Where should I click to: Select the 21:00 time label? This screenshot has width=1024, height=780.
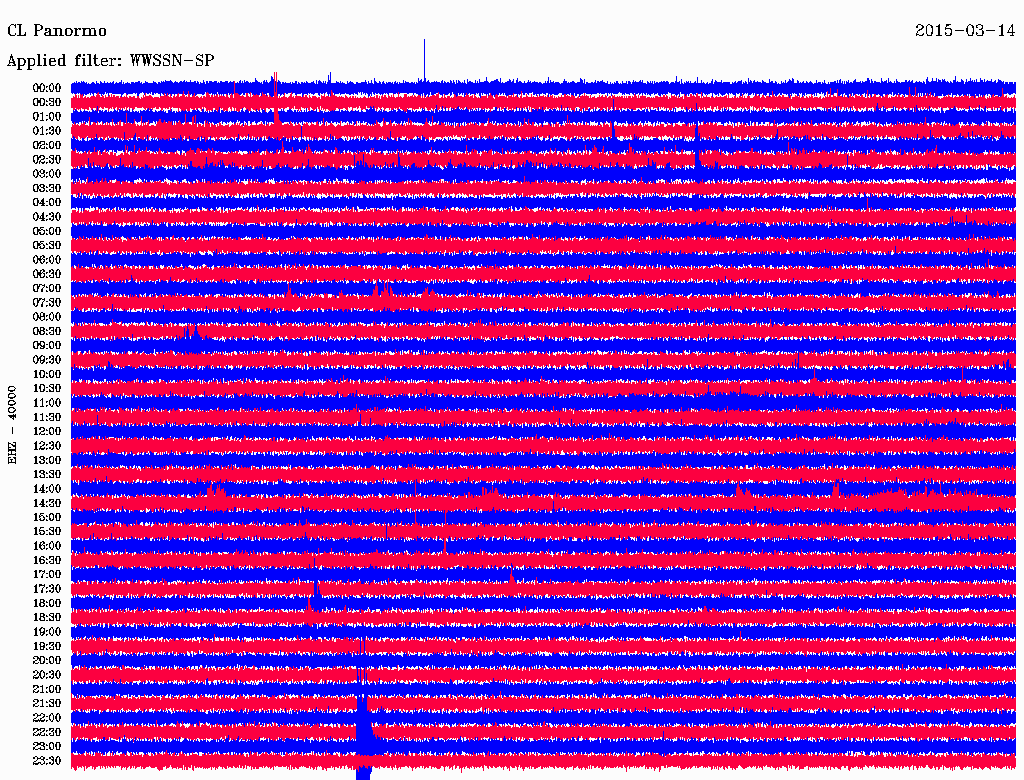coord(47,689)
